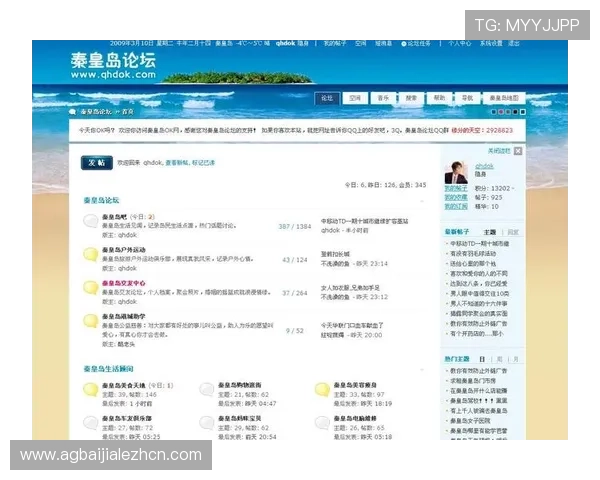Open the 导航 navigation tab
The width and height of the screenshot is (600, 480).
click(x=467, y=98)
